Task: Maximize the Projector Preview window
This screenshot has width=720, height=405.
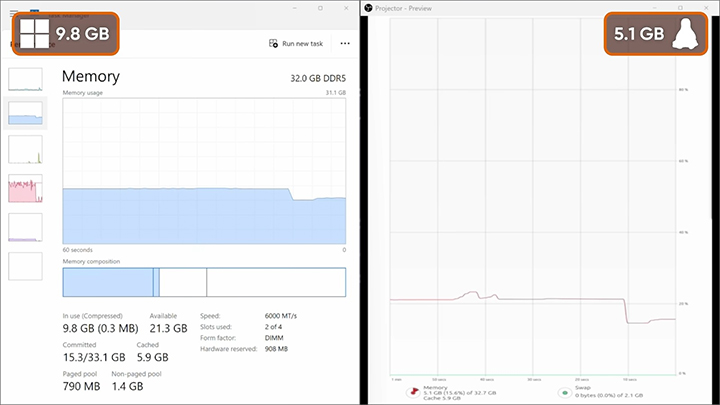Action: [x=680, y=8]
